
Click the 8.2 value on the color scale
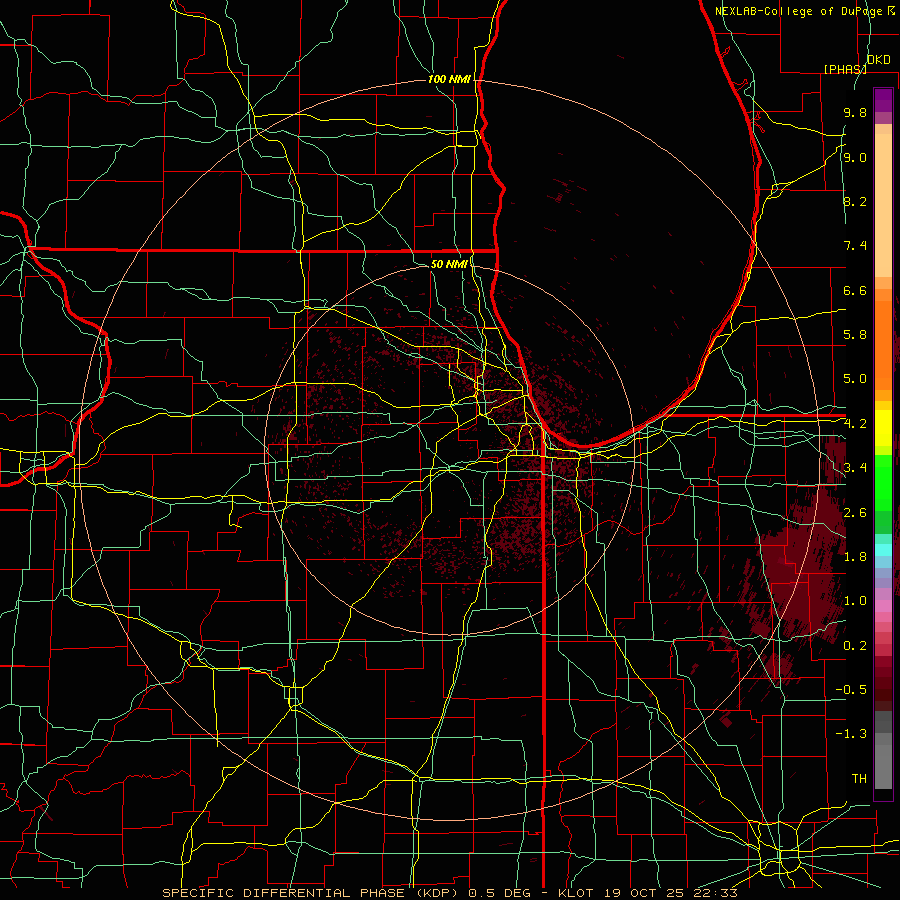[x=855, y=201]
